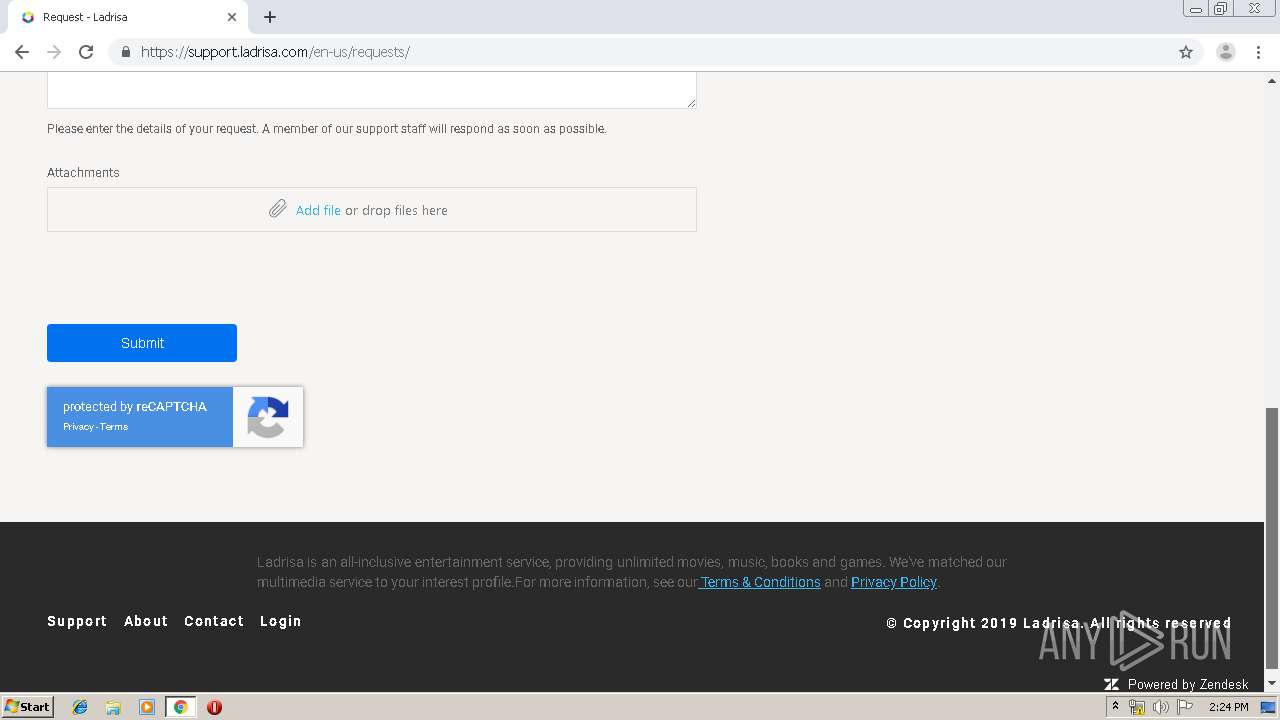Open the Windows Start menu
Image resolution: width=1280 pixels, height=720 pixels.
click(28, 706)
